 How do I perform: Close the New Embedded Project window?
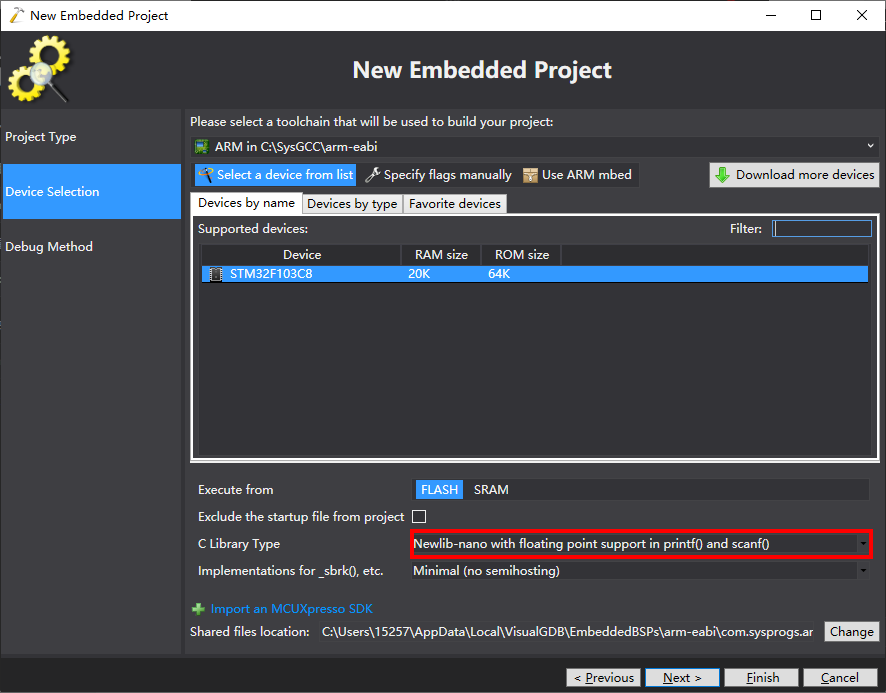coord(862,15)
